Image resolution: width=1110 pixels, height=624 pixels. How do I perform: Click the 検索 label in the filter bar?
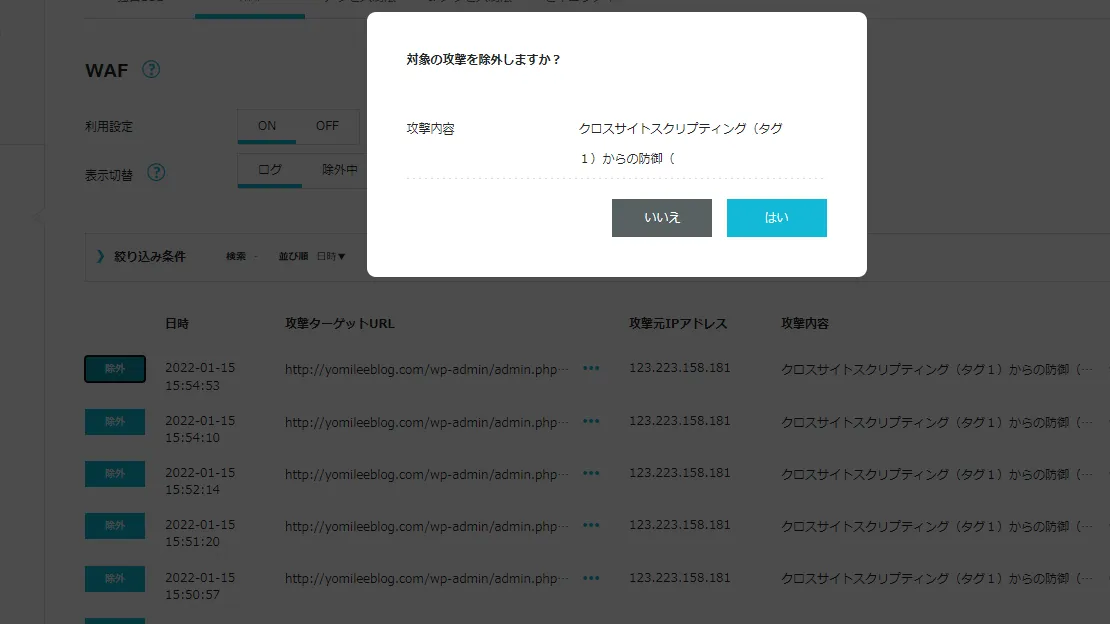[236, 256]
